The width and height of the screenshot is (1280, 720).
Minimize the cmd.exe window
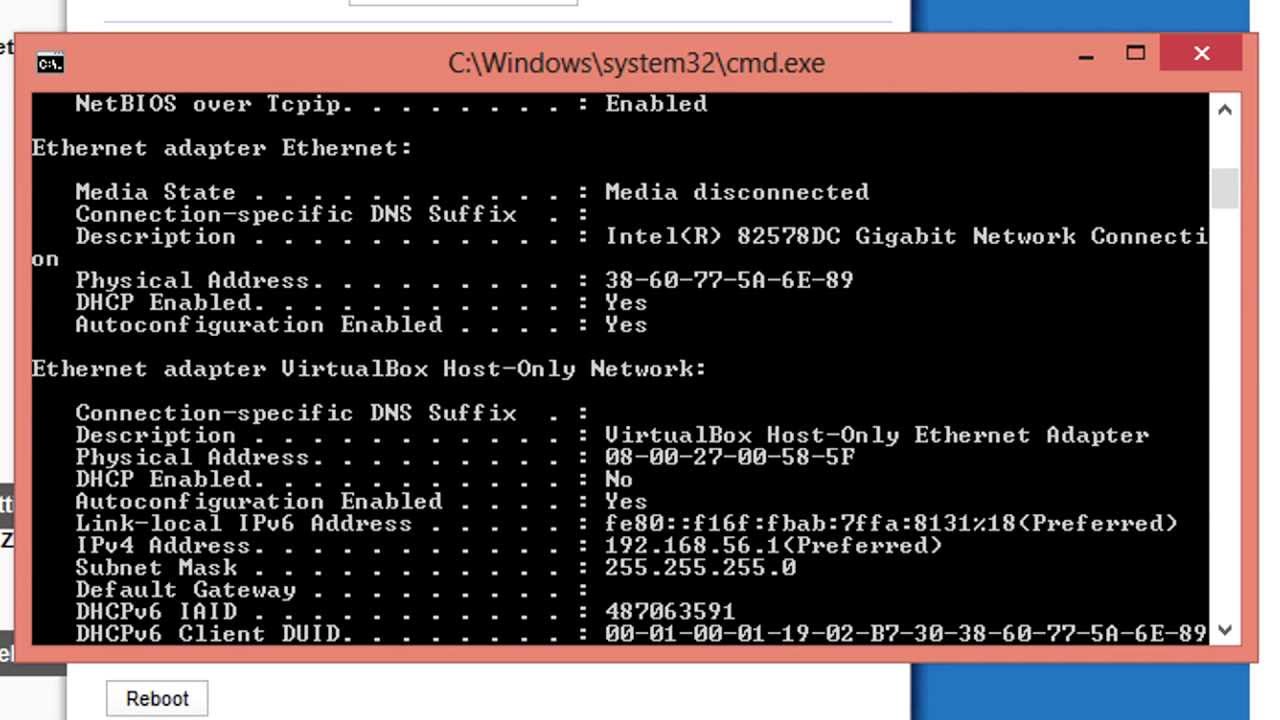[1086, 56]
